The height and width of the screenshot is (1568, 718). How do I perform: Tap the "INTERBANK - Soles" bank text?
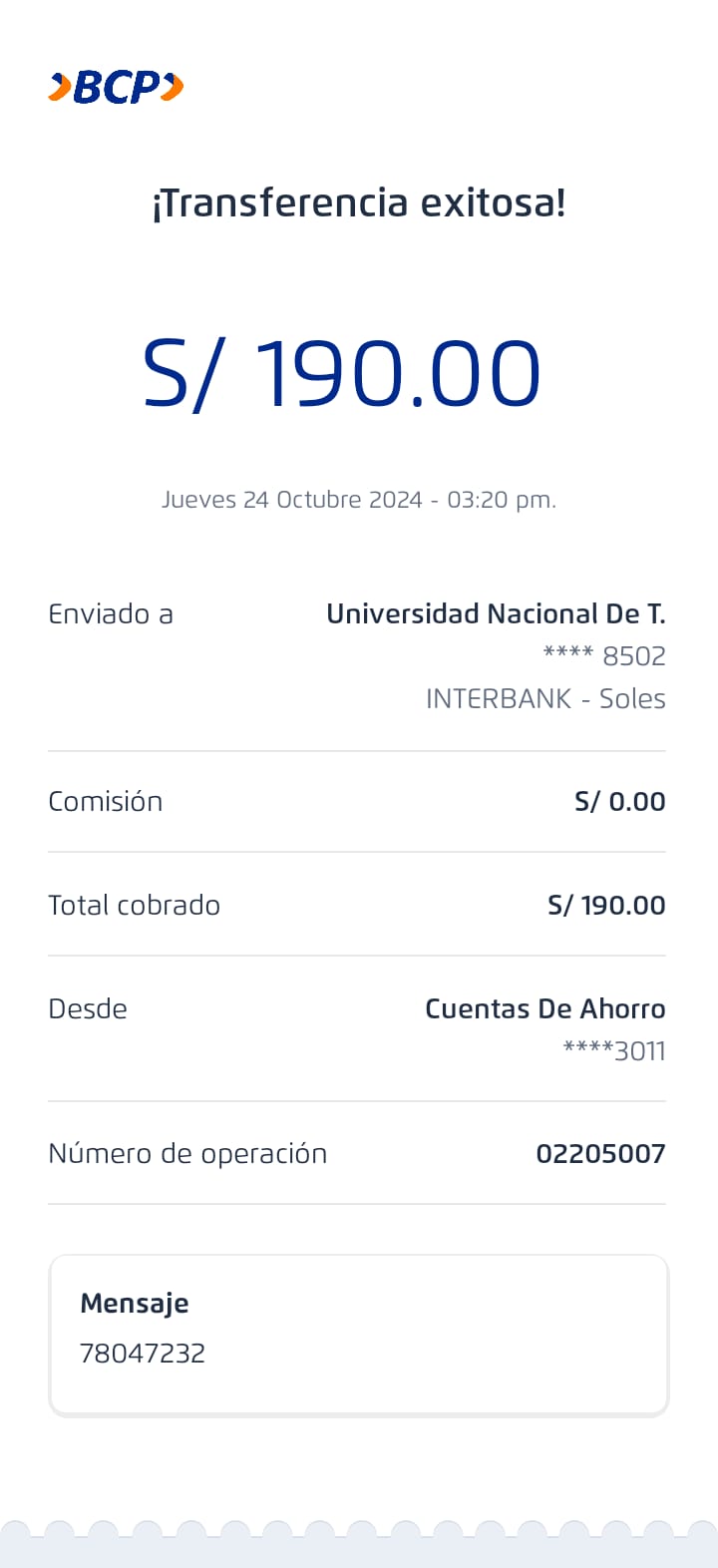click(x=545, y=699)
